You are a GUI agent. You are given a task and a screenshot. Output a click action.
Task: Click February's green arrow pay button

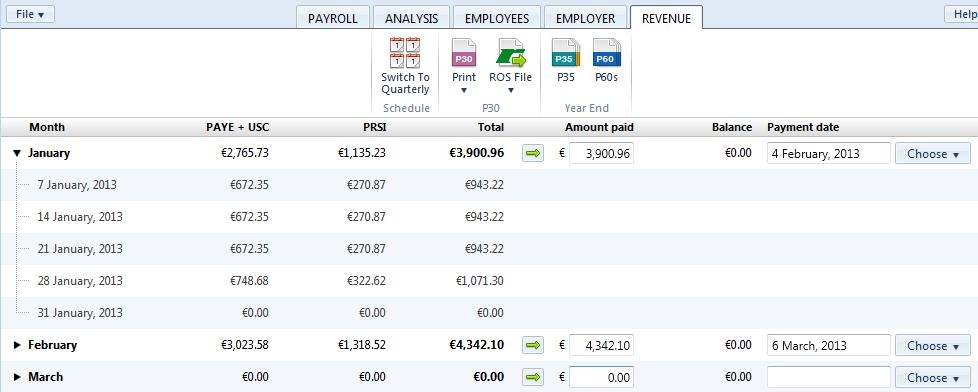point(533,345)
